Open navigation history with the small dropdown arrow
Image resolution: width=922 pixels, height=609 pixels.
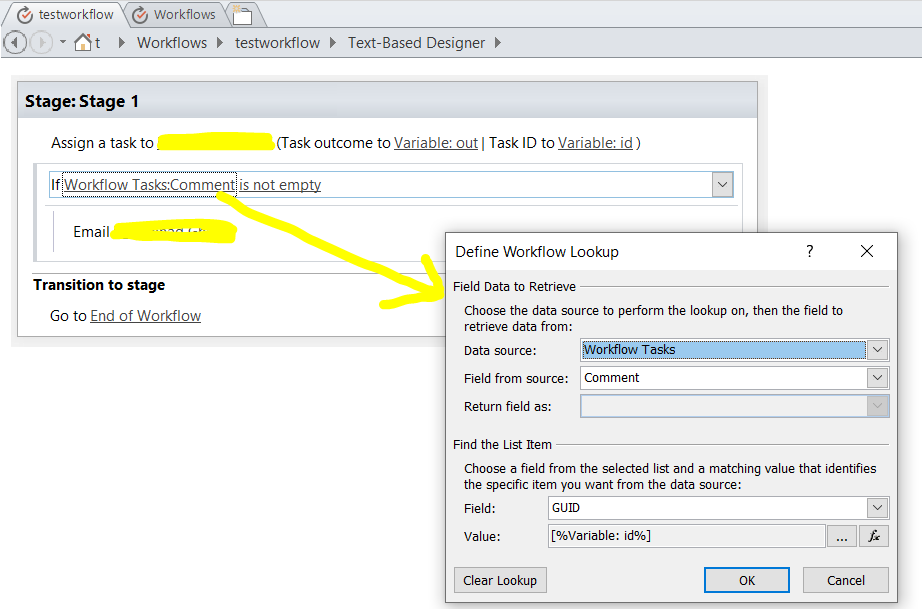click(x=61, y=42)
